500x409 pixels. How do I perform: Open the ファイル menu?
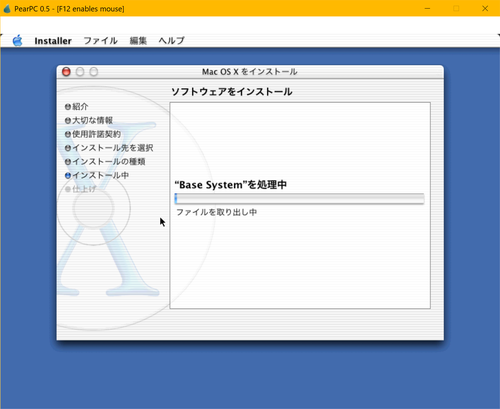coord(100,41)
